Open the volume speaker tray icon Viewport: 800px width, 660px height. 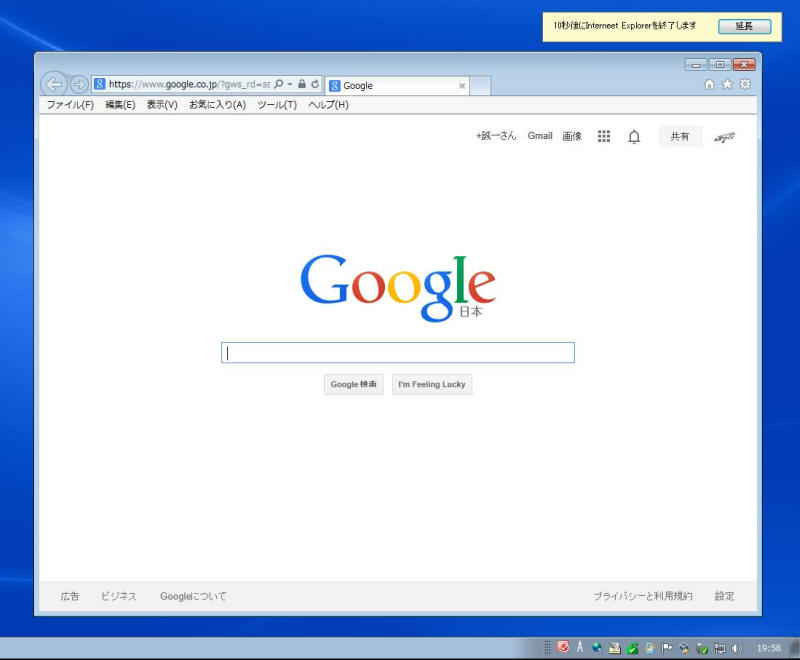(x=737, y=648)
